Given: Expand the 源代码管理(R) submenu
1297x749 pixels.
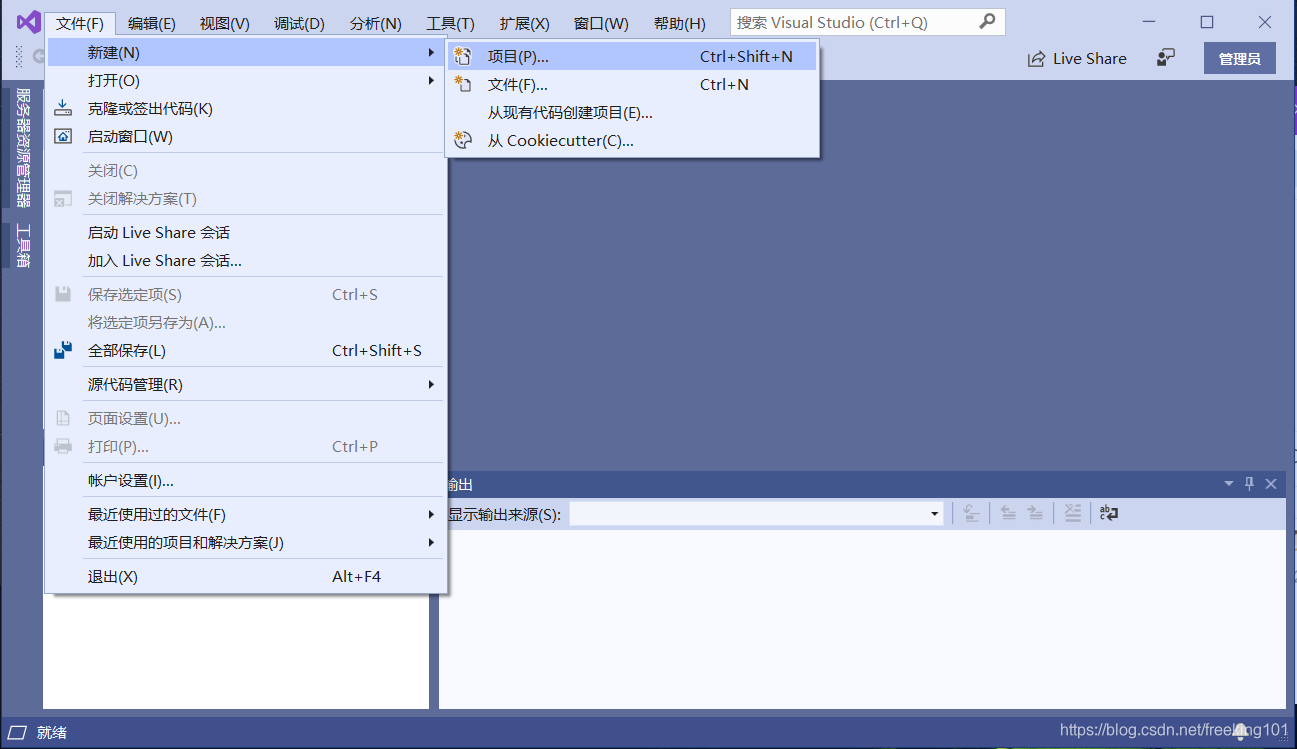Looking at the screenshot, I should point(431,384).
